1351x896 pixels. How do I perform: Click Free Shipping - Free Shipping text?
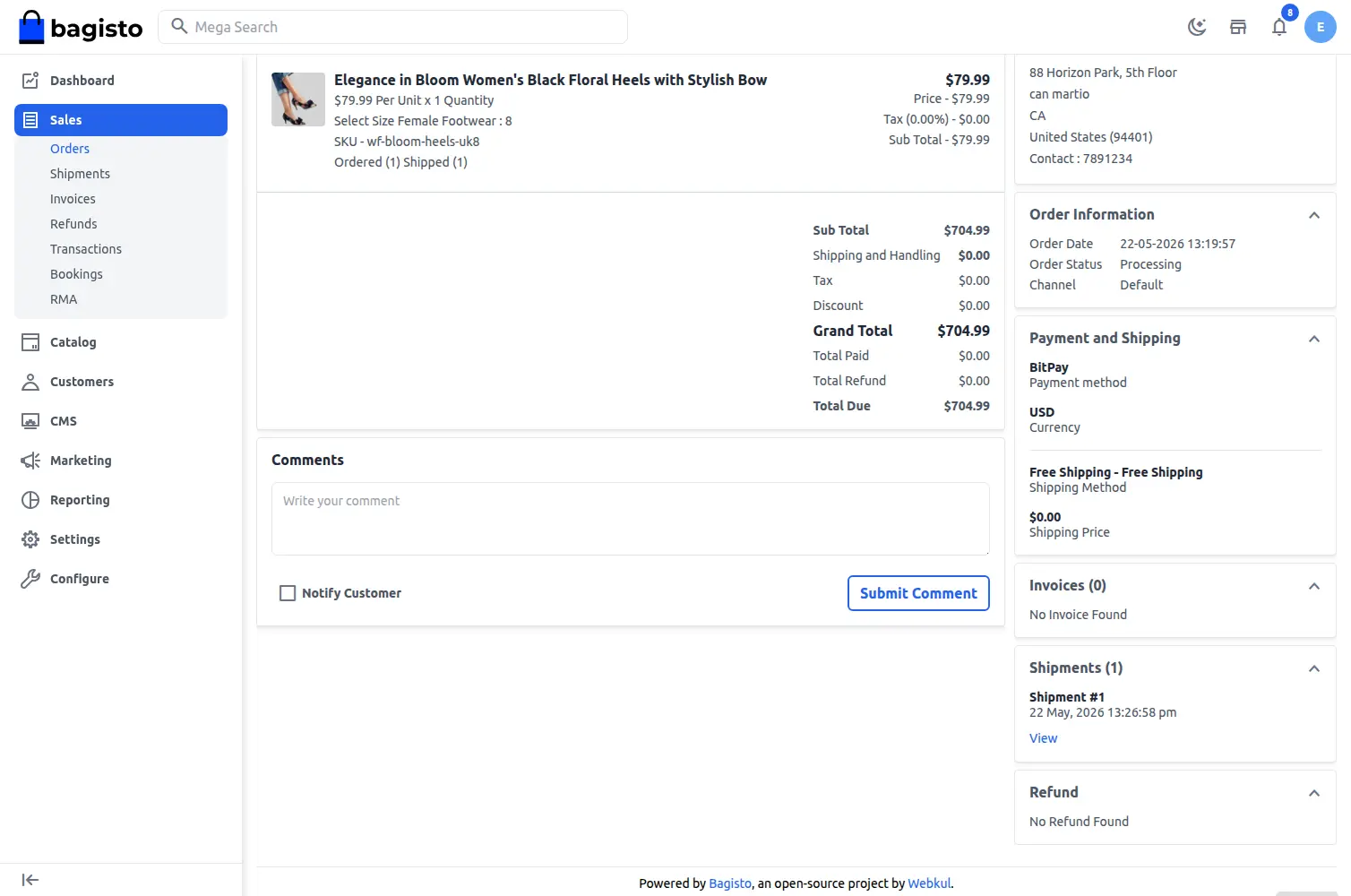pos(1115,472)
